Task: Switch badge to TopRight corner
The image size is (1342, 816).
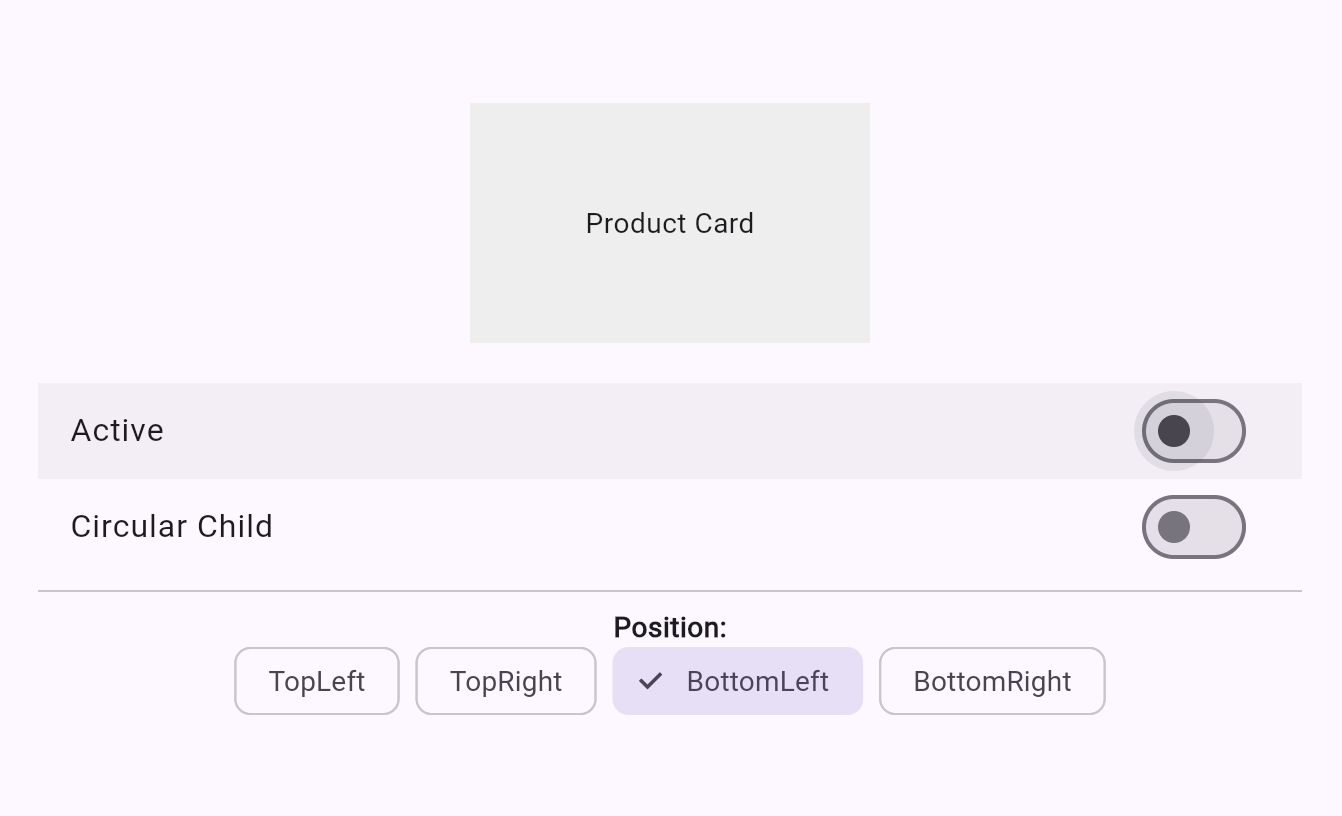Action: [505, 681]
